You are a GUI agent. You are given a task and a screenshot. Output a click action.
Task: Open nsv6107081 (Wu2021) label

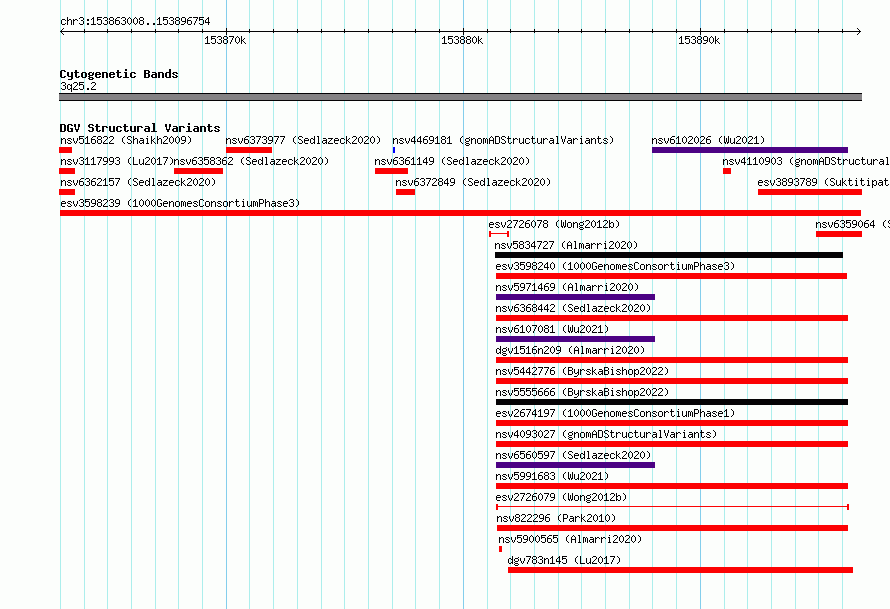(x=552, y=329)
